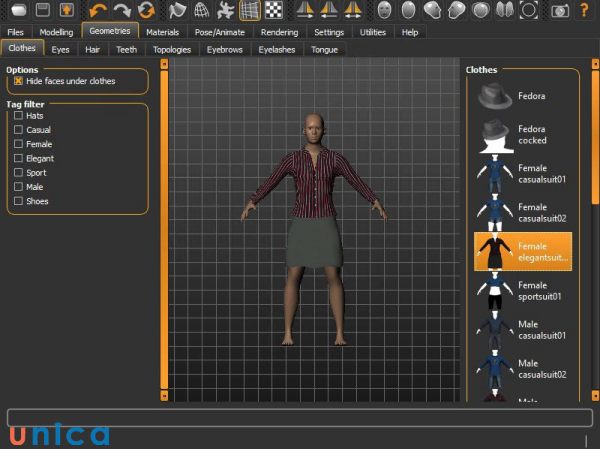Screen dimensions: 600x449
Task: Tick the Shoes tag filter checkbox
Action: [x=19, y=201]
